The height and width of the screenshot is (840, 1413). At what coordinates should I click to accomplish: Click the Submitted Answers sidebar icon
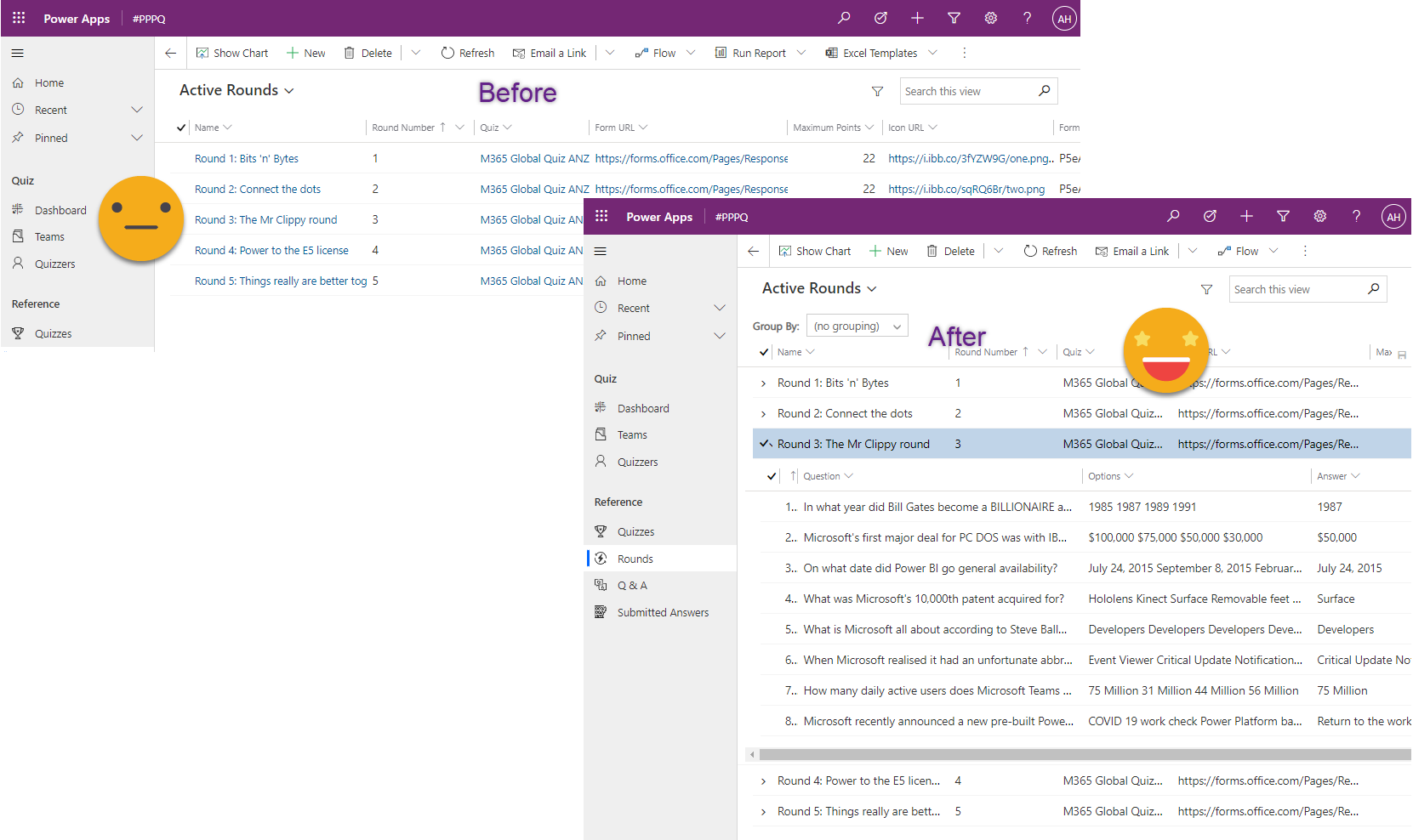pyautogui.click(x=601, y=612)
